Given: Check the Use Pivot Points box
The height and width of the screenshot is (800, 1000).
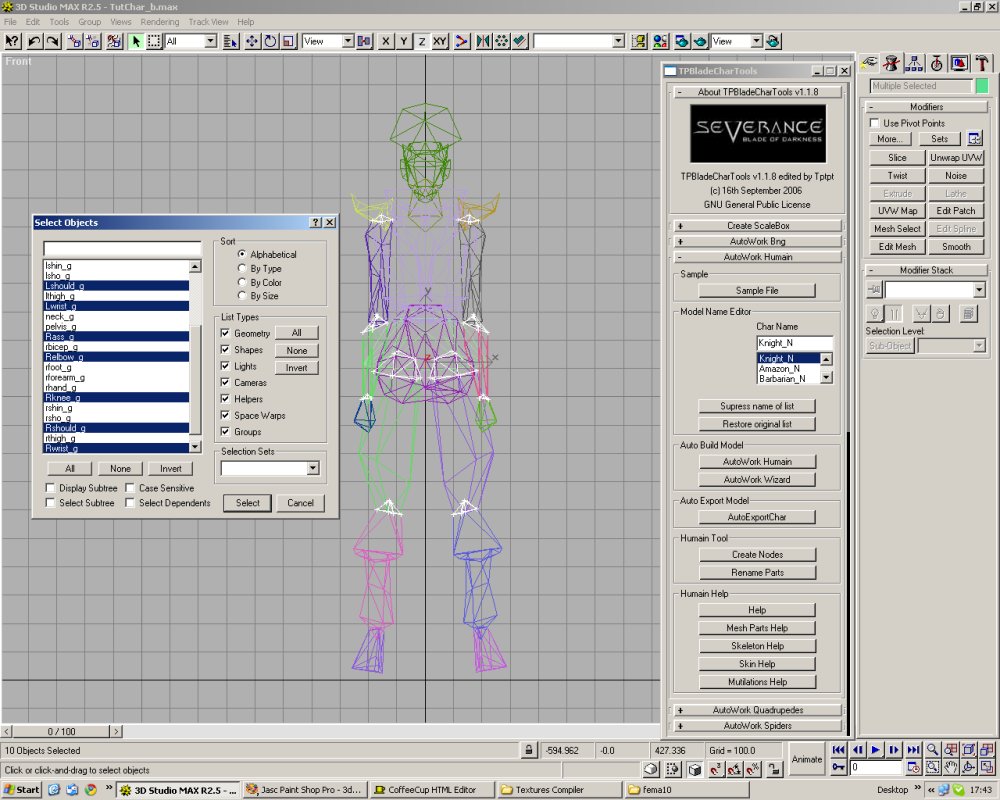Looking at the screenshot, I should click(874, 122).
